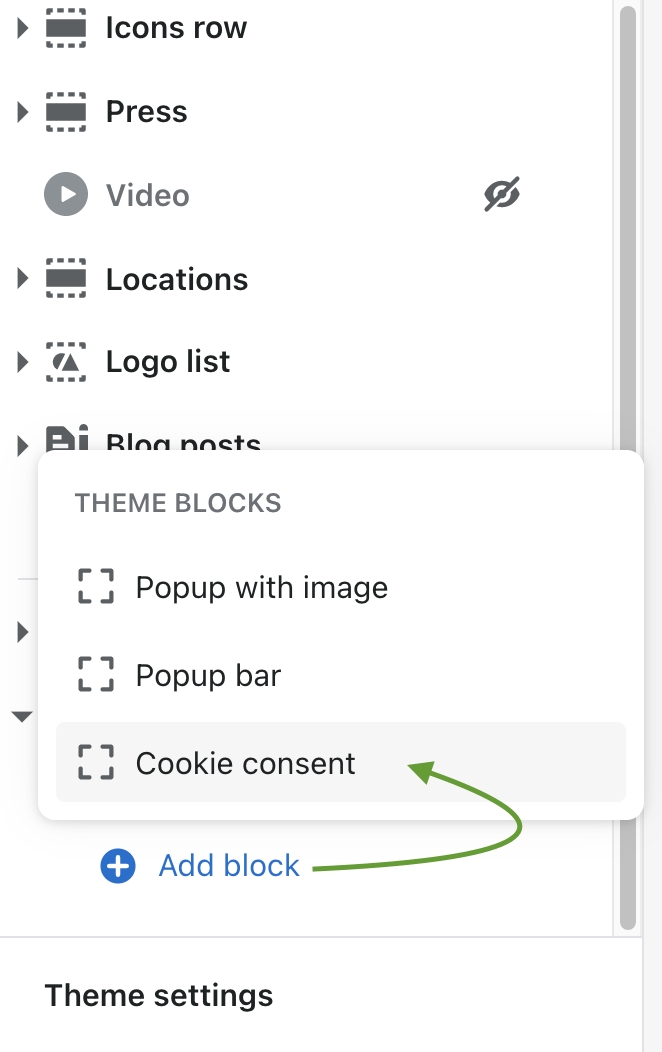The image size is (662, 1052).
Task: Click the blue plus Add block icon
Action: coord(118,866)
